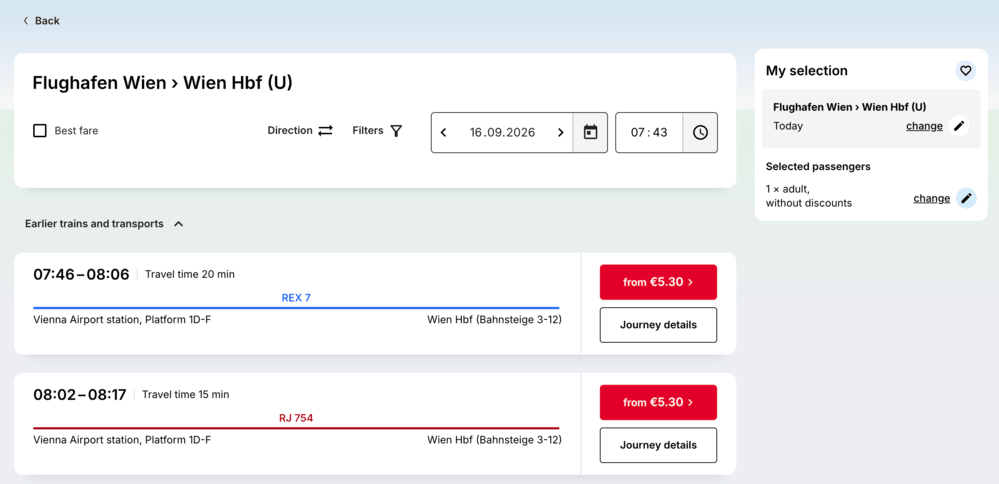Open the calendar date picker icon

pos(590,132)
